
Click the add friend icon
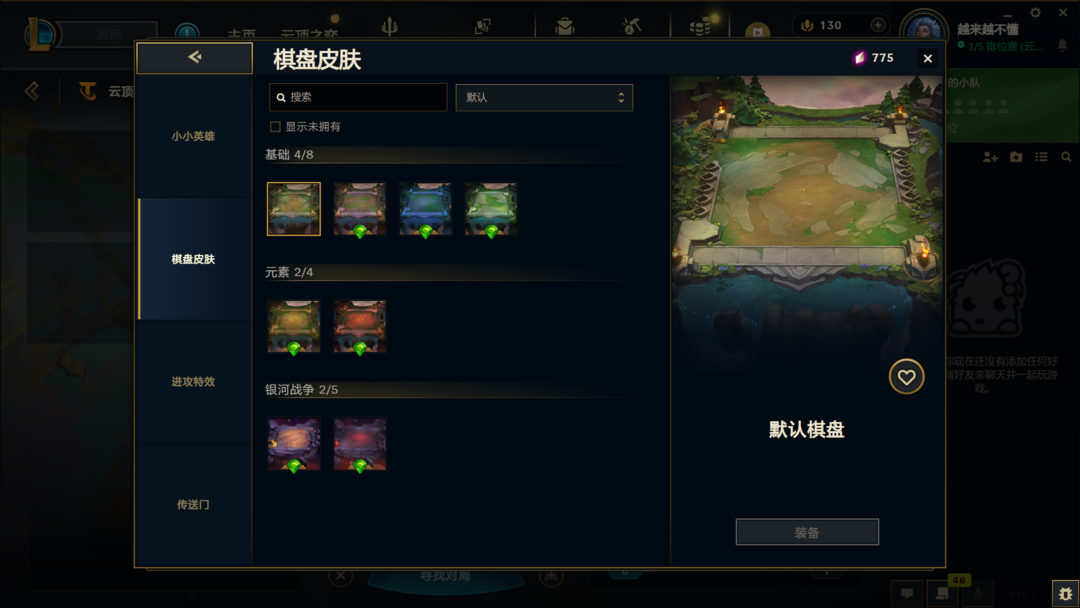coord(990,157)
